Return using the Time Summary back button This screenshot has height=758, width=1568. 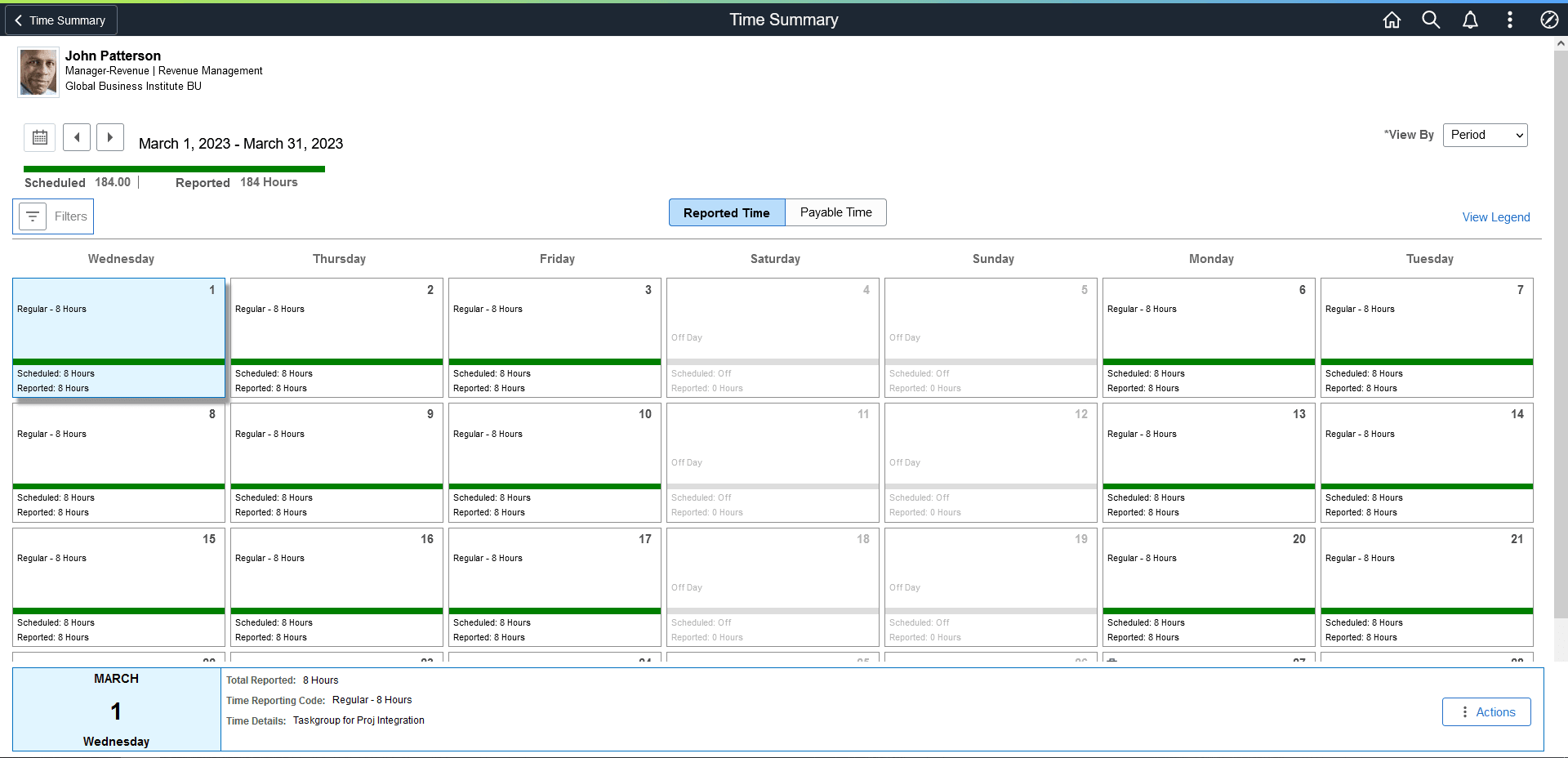pos(60,20)
